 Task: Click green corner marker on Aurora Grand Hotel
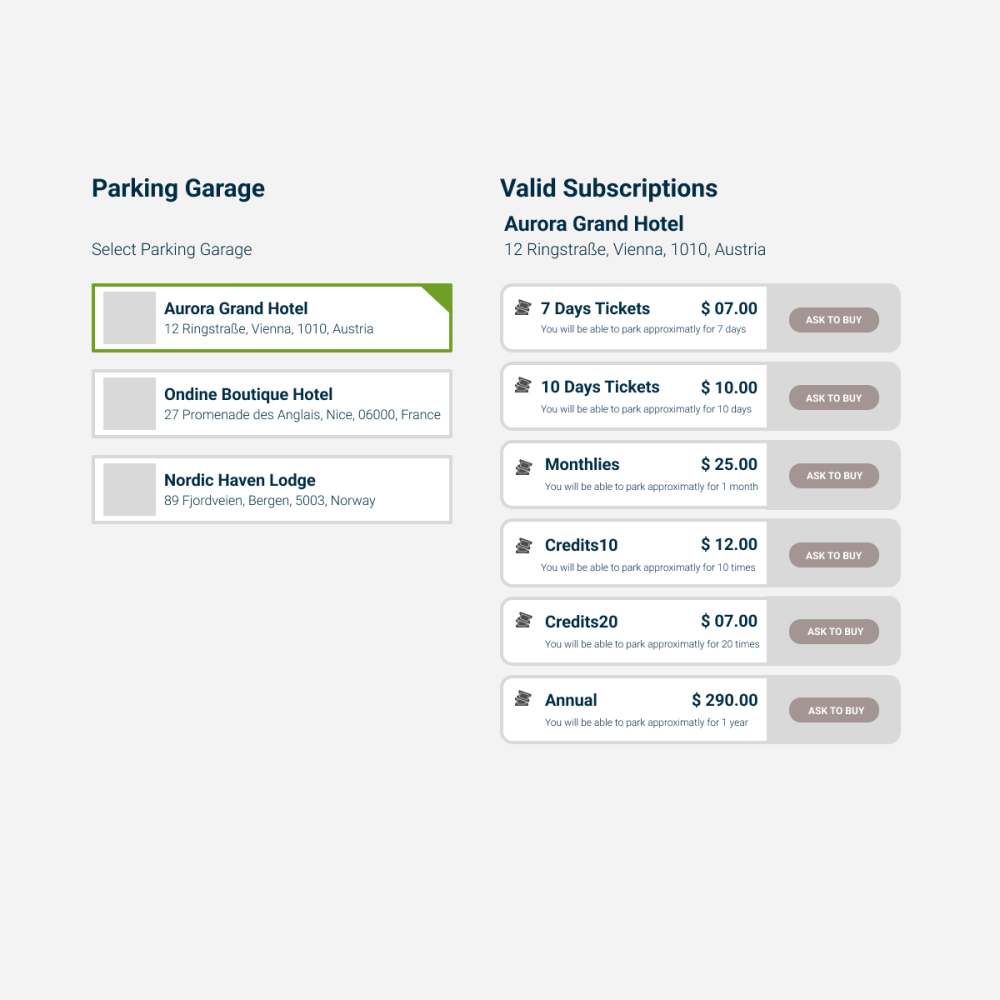(x=441, y=294)
